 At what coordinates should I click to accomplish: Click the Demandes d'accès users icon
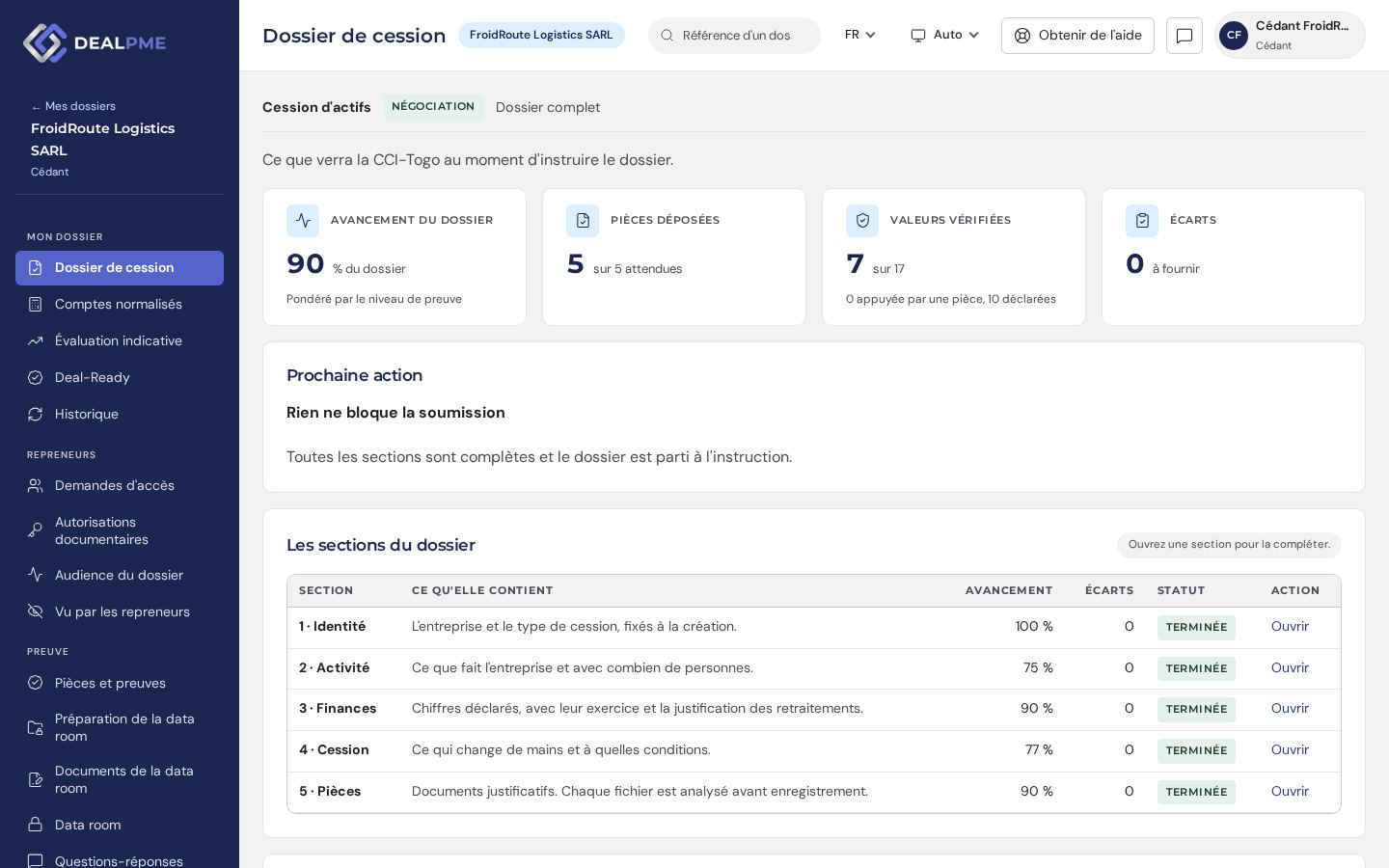[x=36, y=486]
